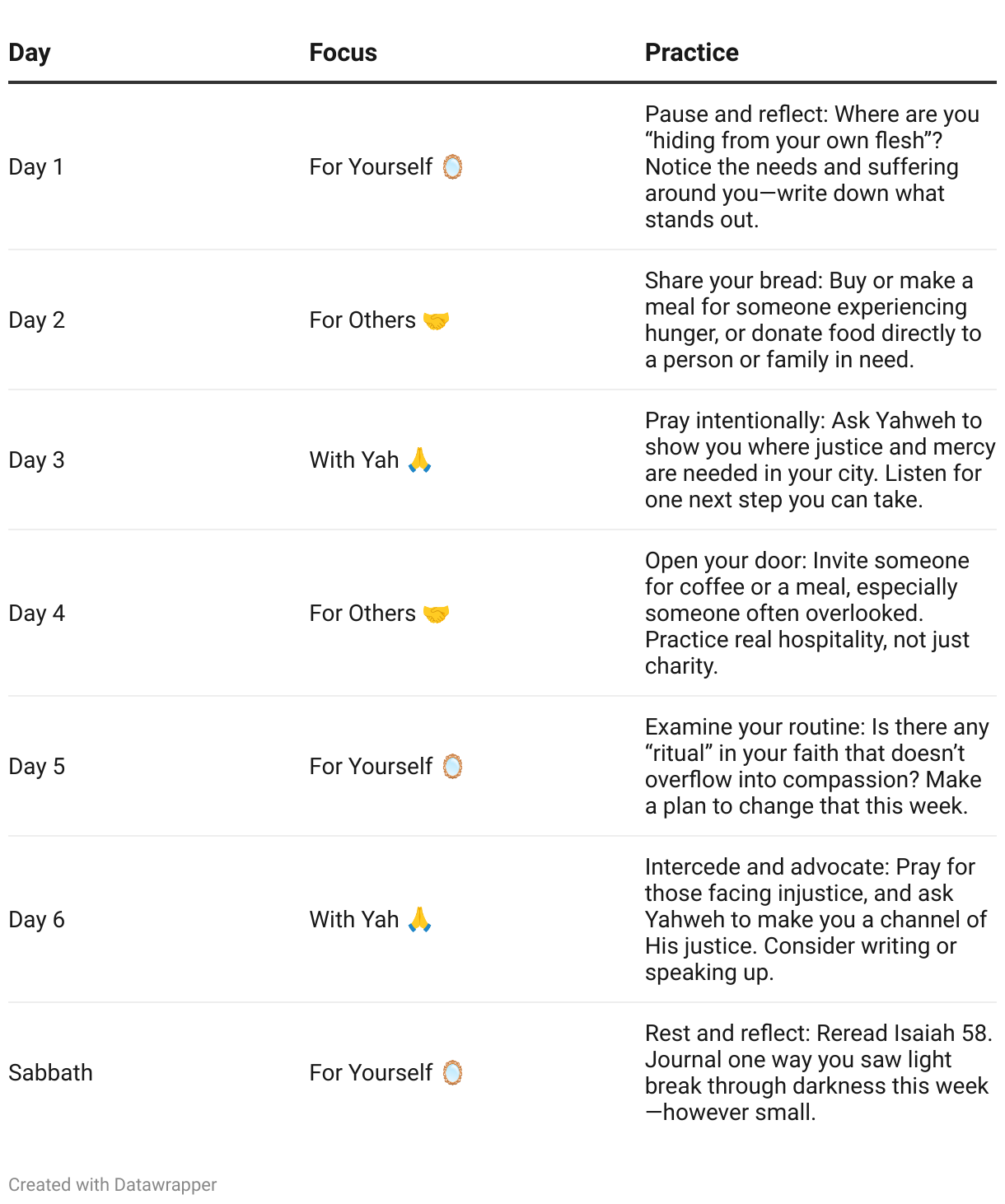Viewport: 1005px width, 1204px height.
Task: Click the Day 6 row label
Action: pos(36,920)
